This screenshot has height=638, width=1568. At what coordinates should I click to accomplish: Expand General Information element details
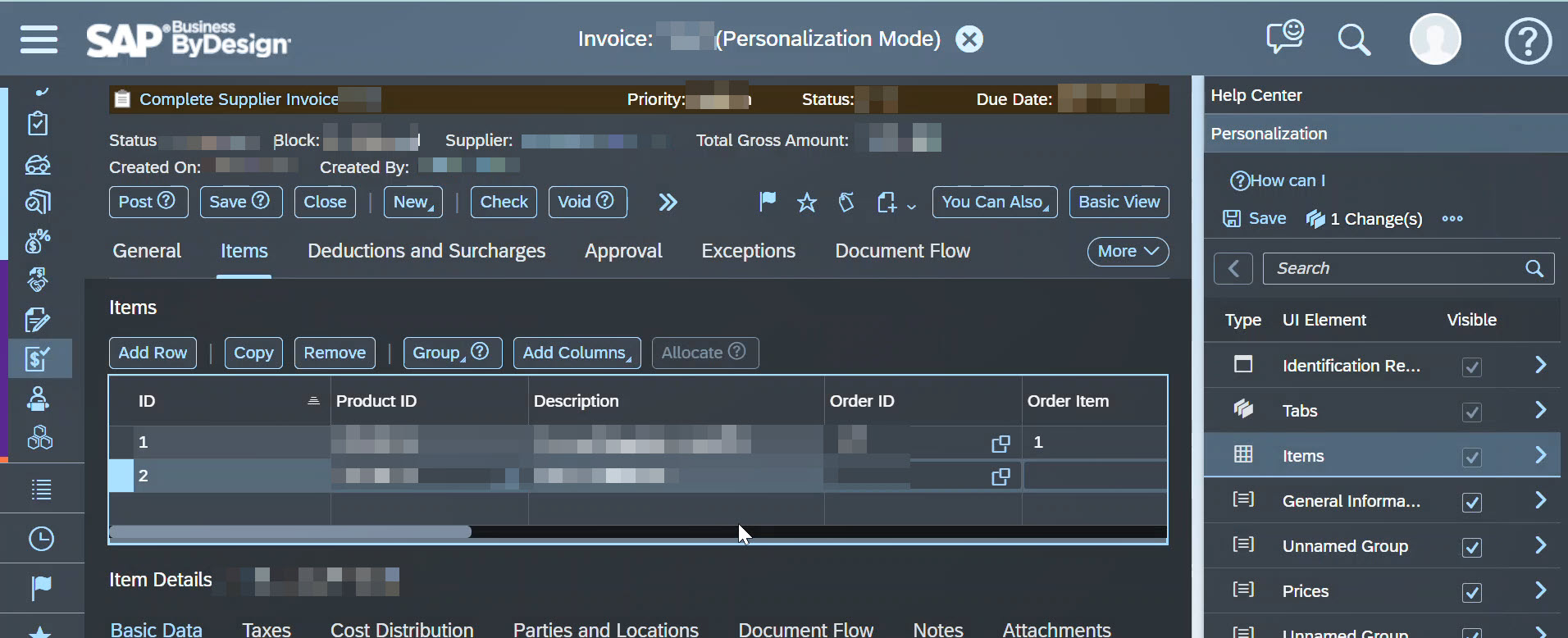point(1540,500)
